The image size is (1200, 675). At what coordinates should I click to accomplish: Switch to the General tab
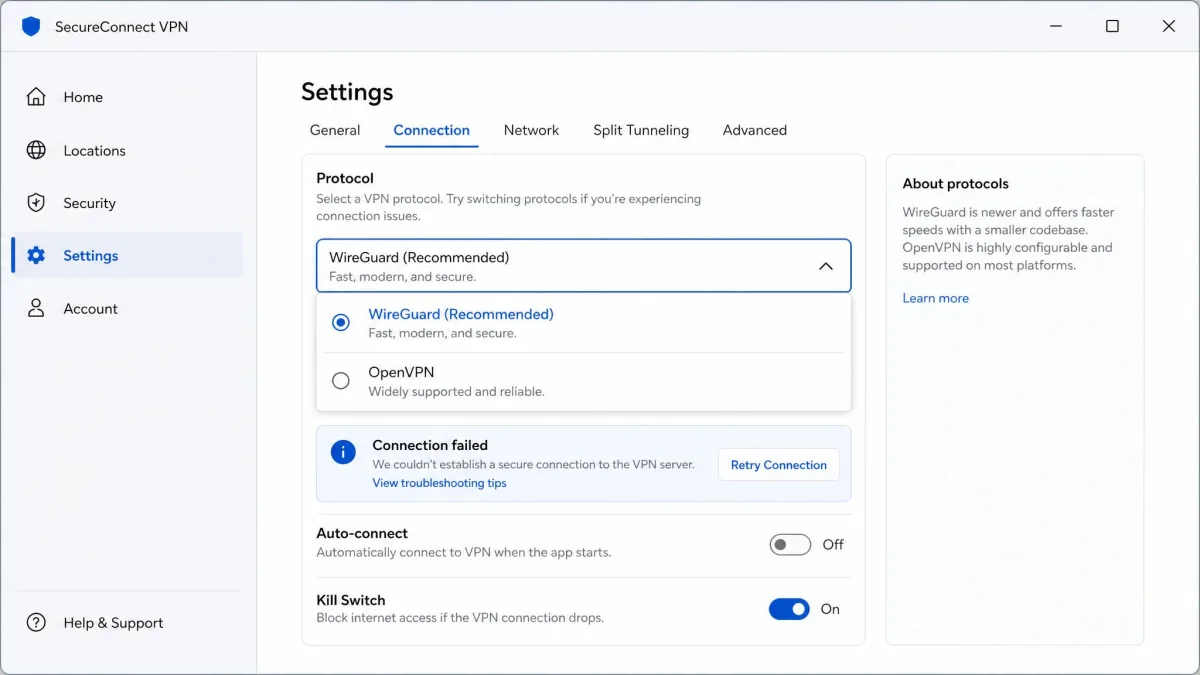[x=335, y=130]
